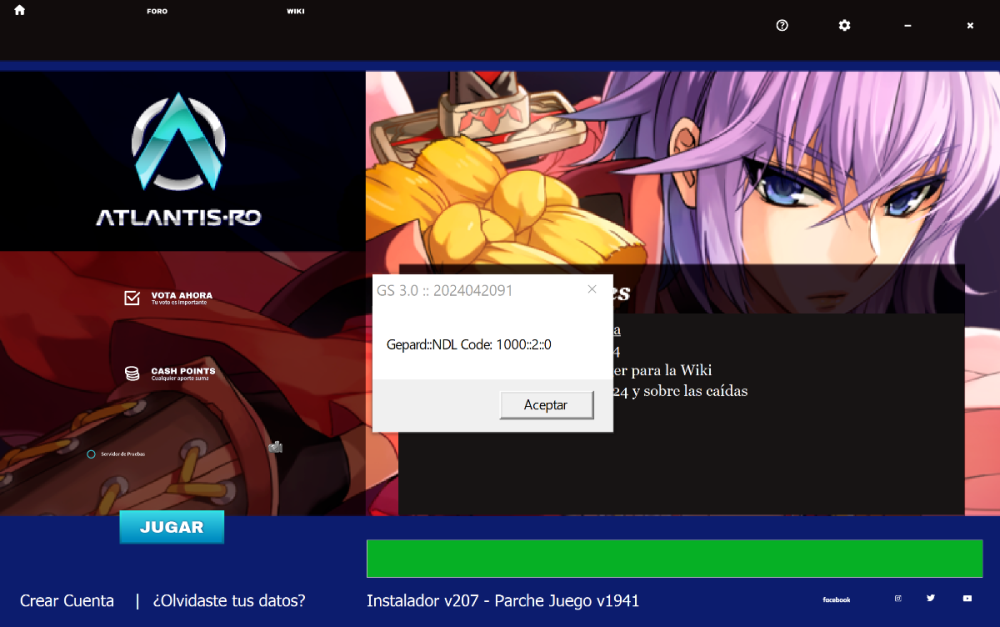
Task: Click the green patch progress bar
Action: tap(674, 558)
